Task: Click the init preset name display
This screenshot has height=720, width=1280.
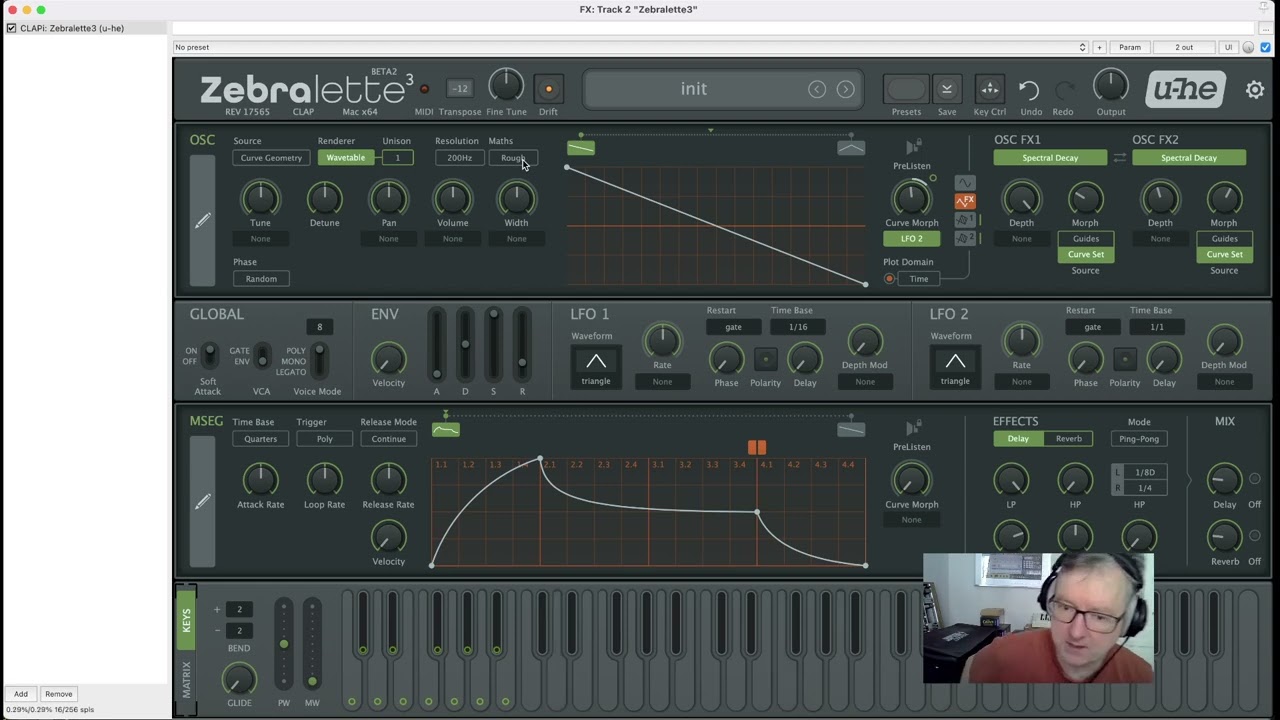Action: point(694,89)
